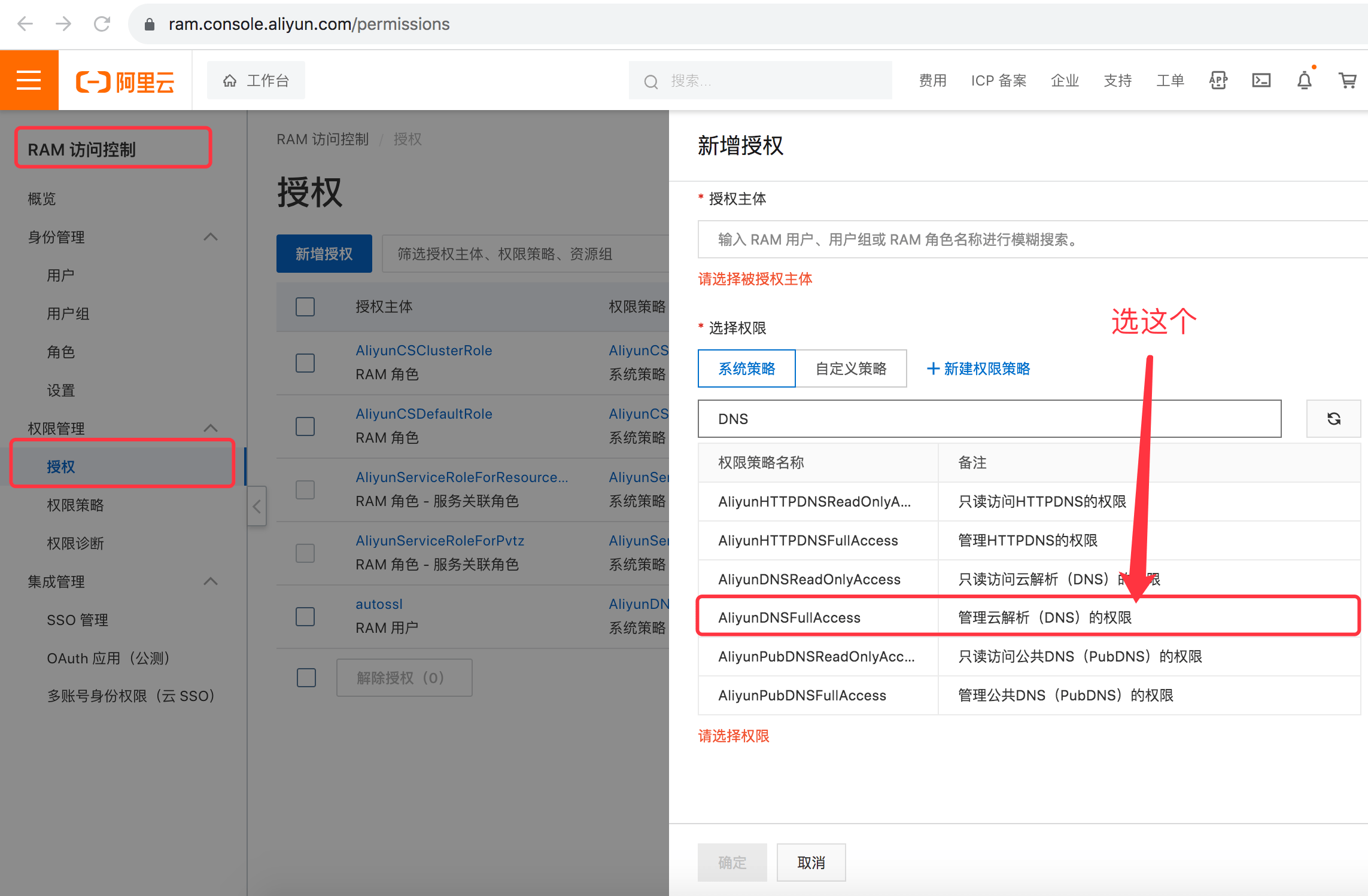This screenshot has height=896, width=1368.
Task: Check the AliyunServiceRoleForResource row checkbox
Action: (305, 489)
